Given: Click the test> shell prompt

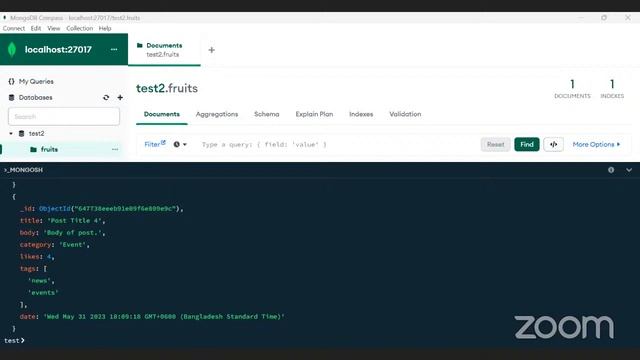Looking at the screenshot, I should coord(14,340).
